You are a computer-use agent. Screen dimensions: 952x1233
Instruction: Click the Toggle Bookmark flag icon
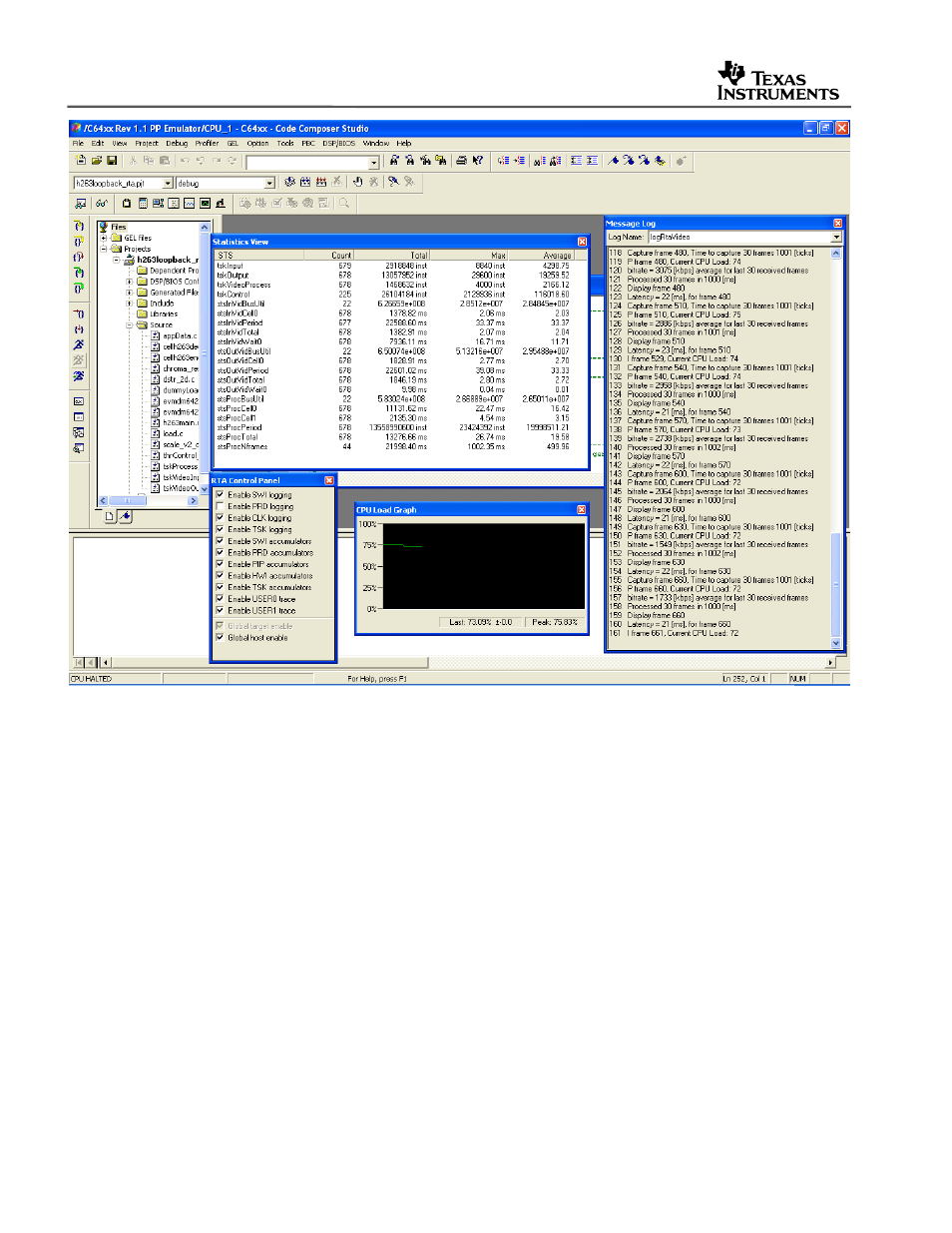coord(614,160)
